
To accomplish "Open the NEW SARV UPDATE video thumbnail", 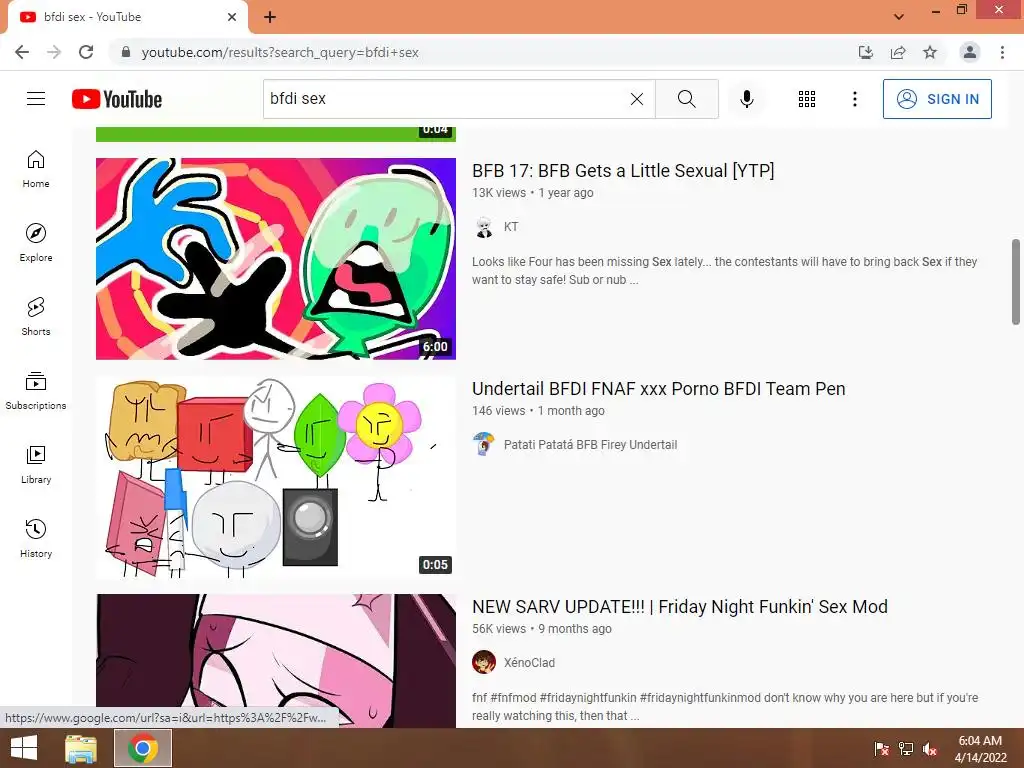I will click(x=276, y=660).
